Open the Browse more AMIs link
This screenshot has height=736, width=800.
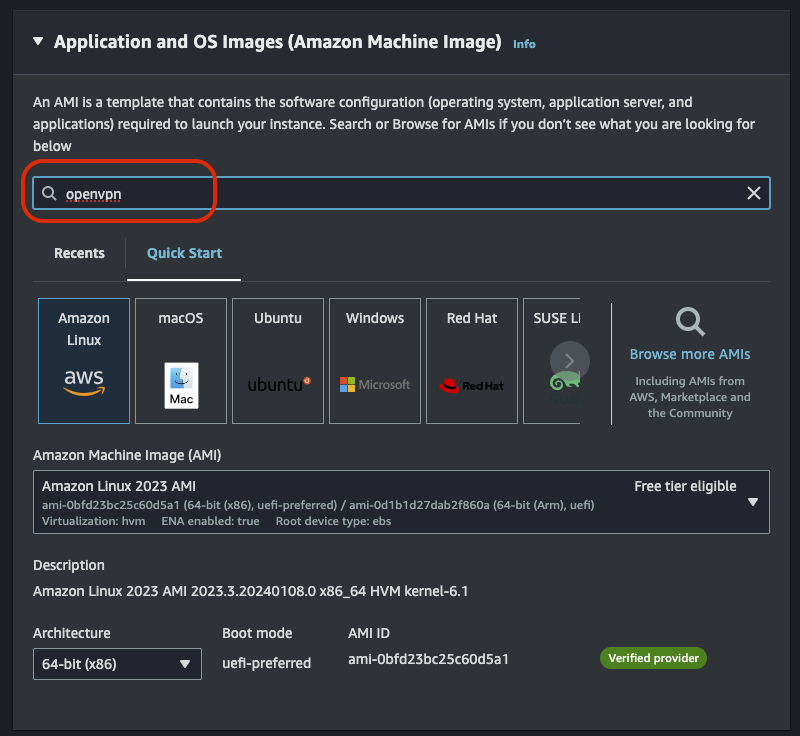point(690,354)
